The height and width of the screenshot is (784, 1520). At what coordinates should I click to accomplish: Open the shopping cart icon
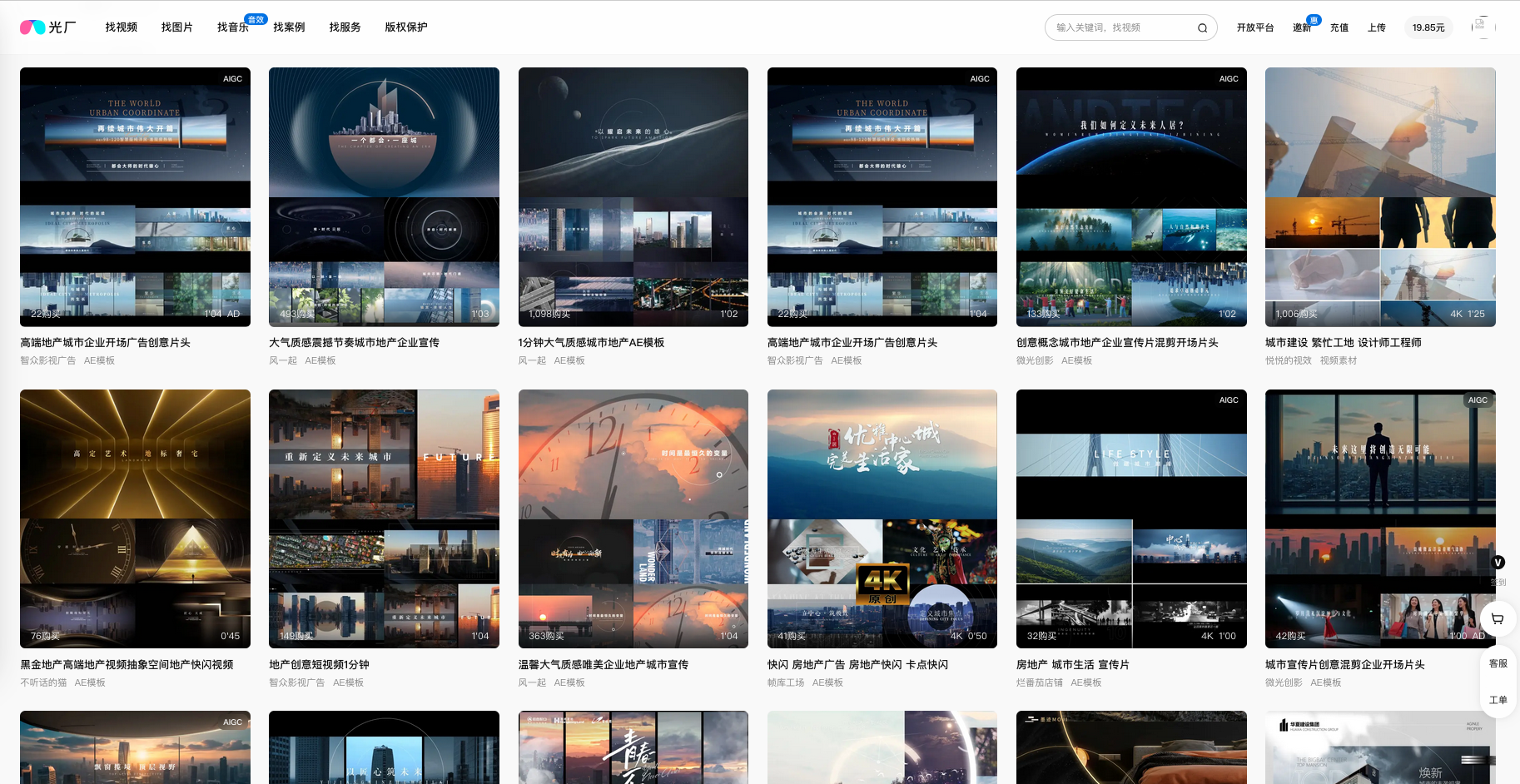pyautogui.click(x=1498, y=618)
